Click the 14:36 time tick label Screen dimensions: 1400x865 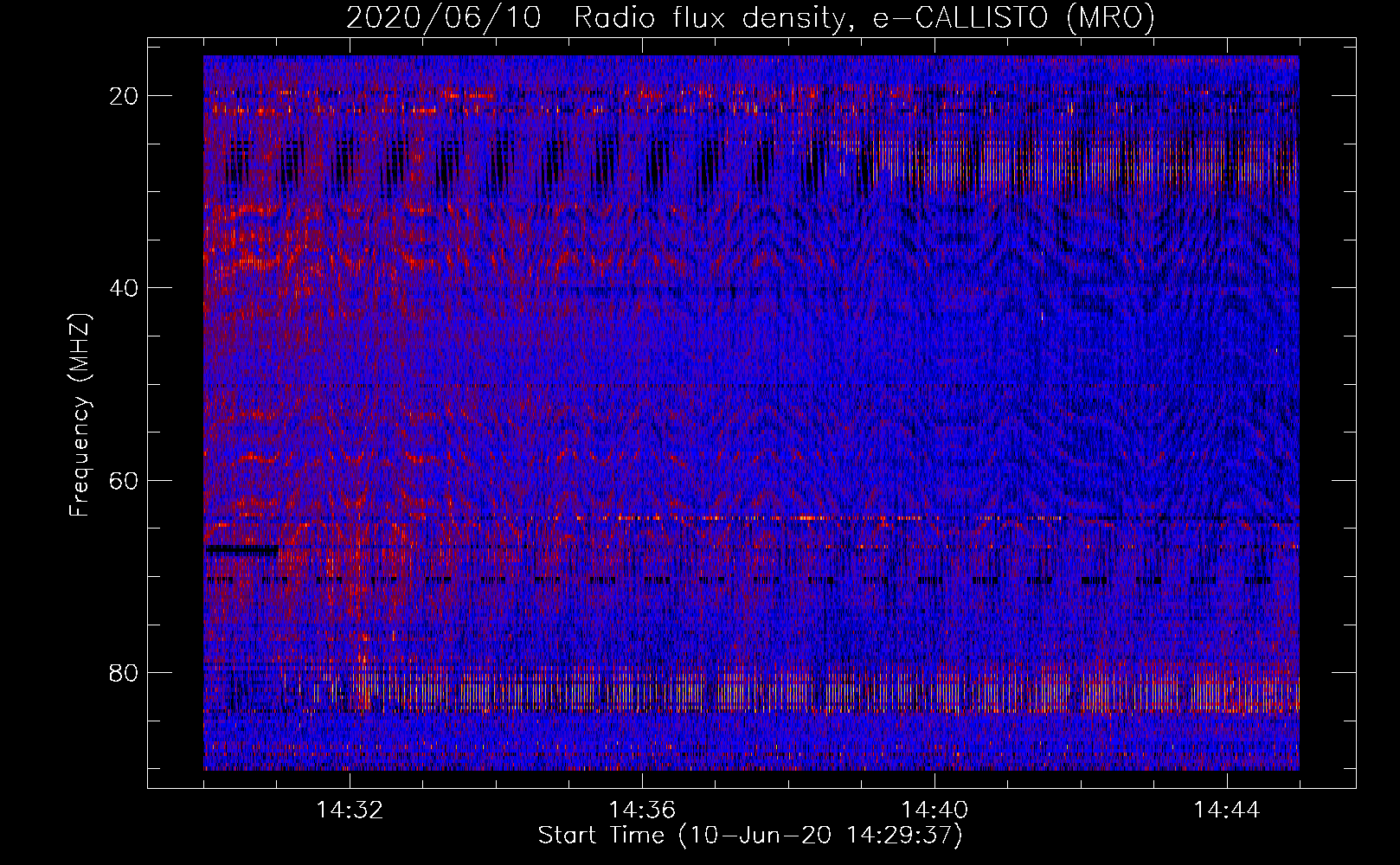point(642,811)
